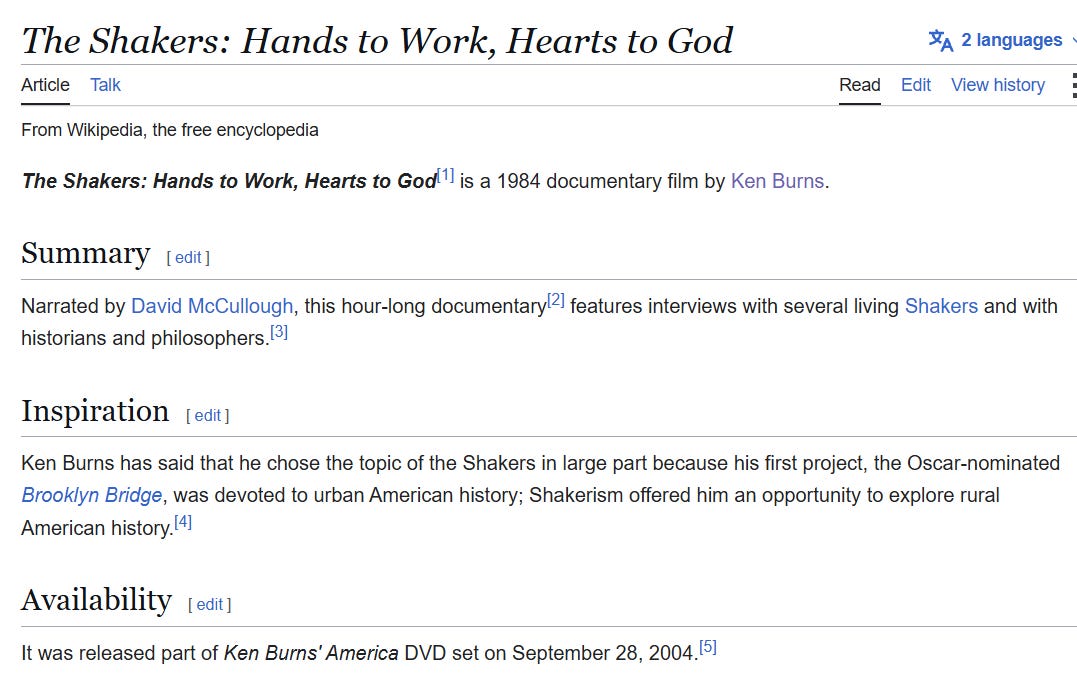This screenshot has width=1077, height=678.
Task: Click the bold film title in intro
Action: (x=229, y=181)
